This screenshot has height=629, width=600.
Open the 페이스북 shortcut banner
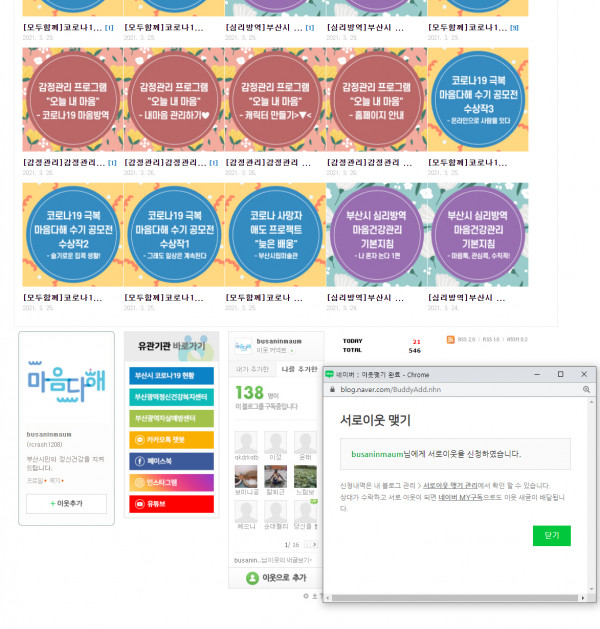(169, 461)
